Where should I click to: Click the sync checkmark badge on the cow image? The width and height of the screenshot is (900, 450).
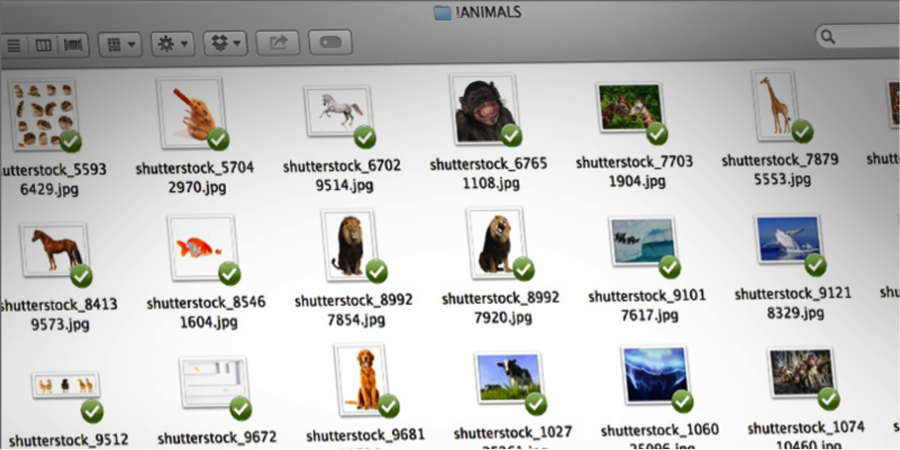pyautogui.click(x=536, y=404)
